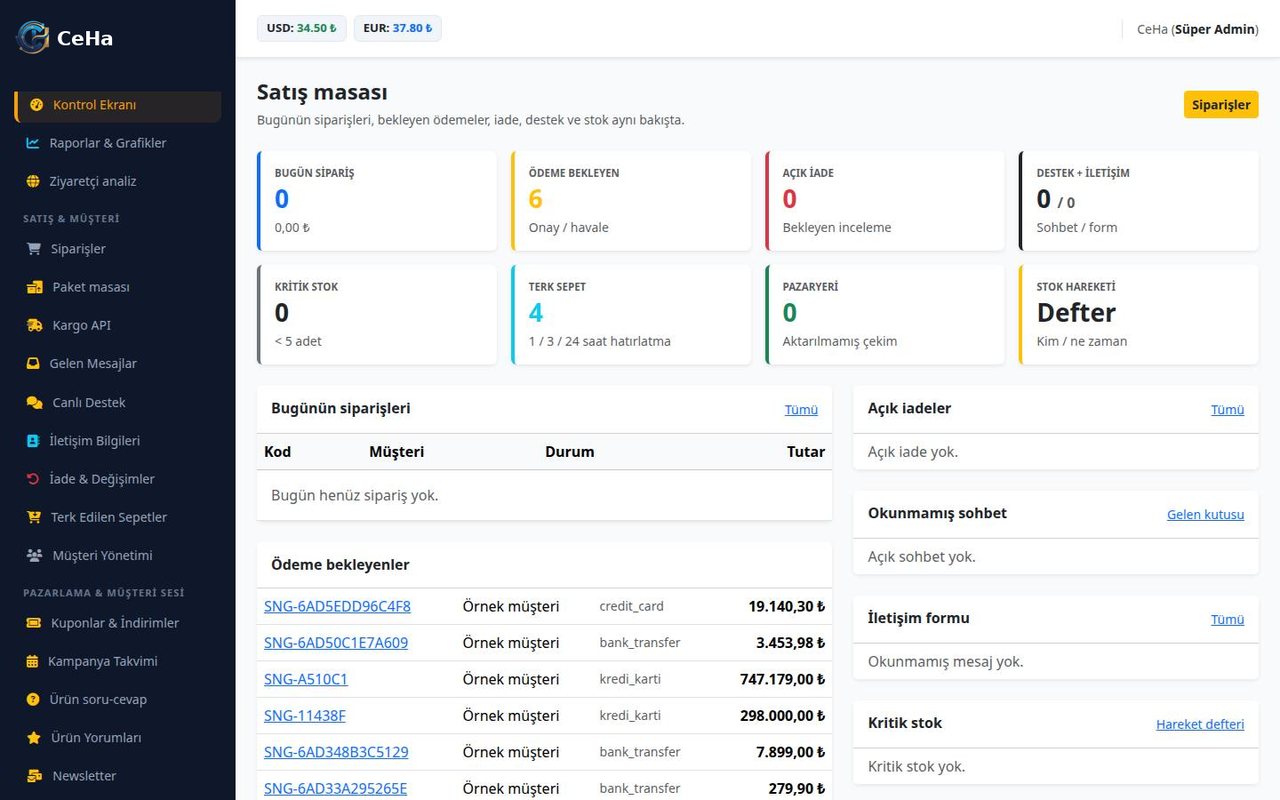Open the Kampanya Takvimi menu entry
This screenshot has width=1280, height=800.
point(118,661)
